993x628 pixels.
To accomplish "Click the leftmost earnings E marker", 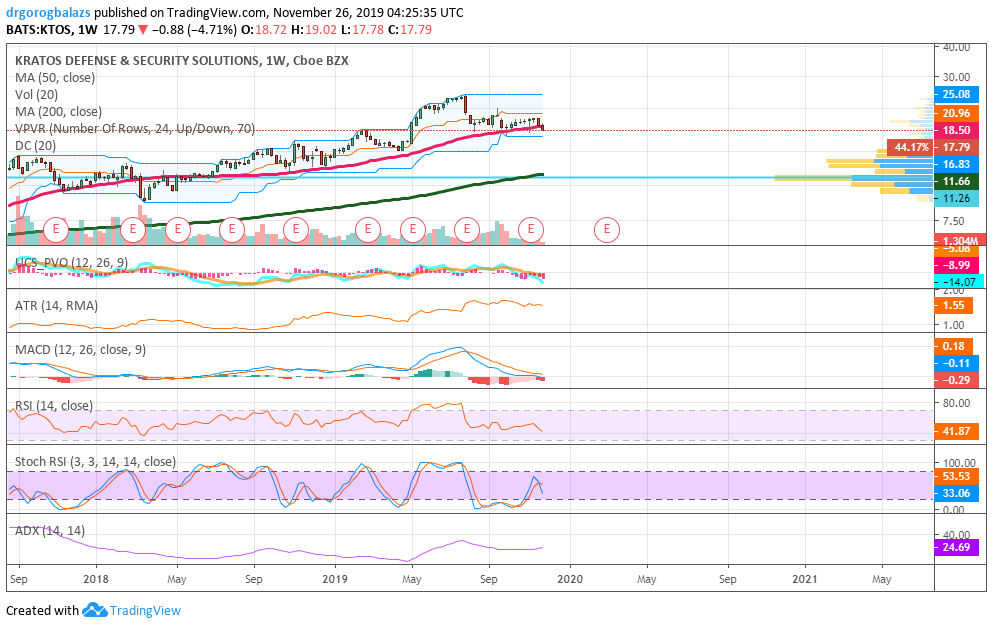I will (56, 229).
